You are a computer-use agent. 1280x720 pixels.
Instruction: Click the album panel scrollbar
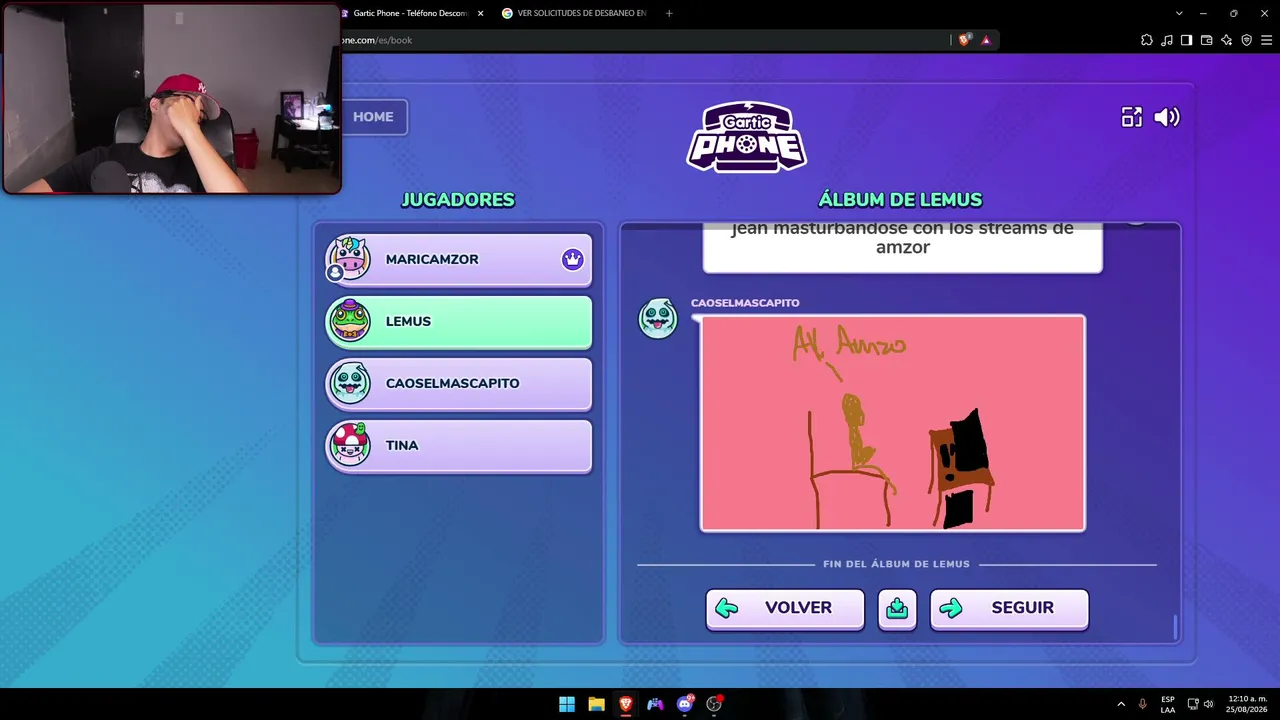pyautogui.click(x=1175, y=627)
